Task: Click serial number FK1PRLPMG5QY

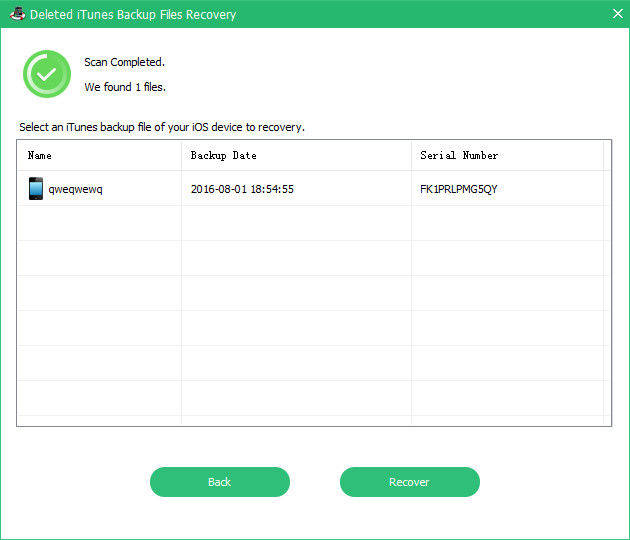Action: click(458, 189)
